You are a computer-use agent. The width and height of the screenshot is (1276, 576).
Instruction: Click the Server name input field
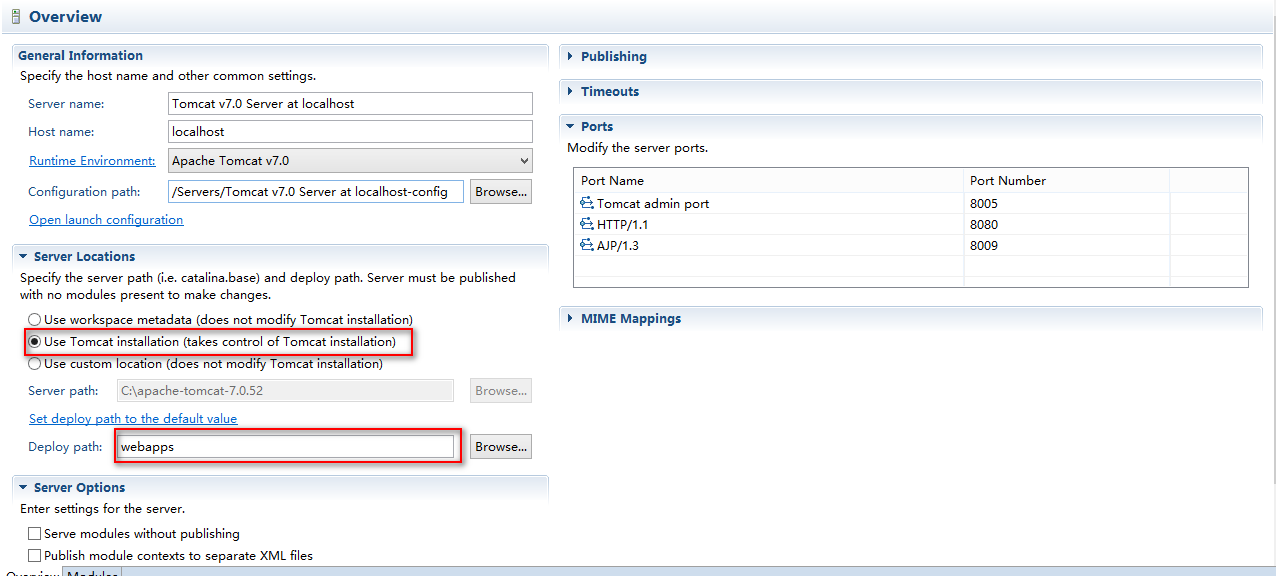pyautogui.click(x=350, y=104)
